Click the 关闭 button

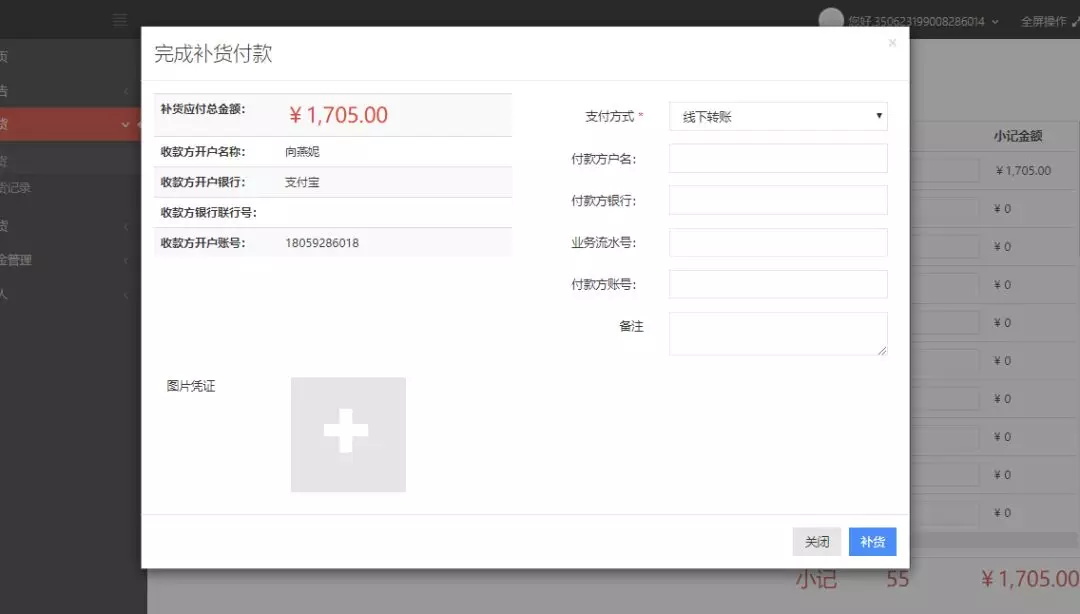point(817,542)
